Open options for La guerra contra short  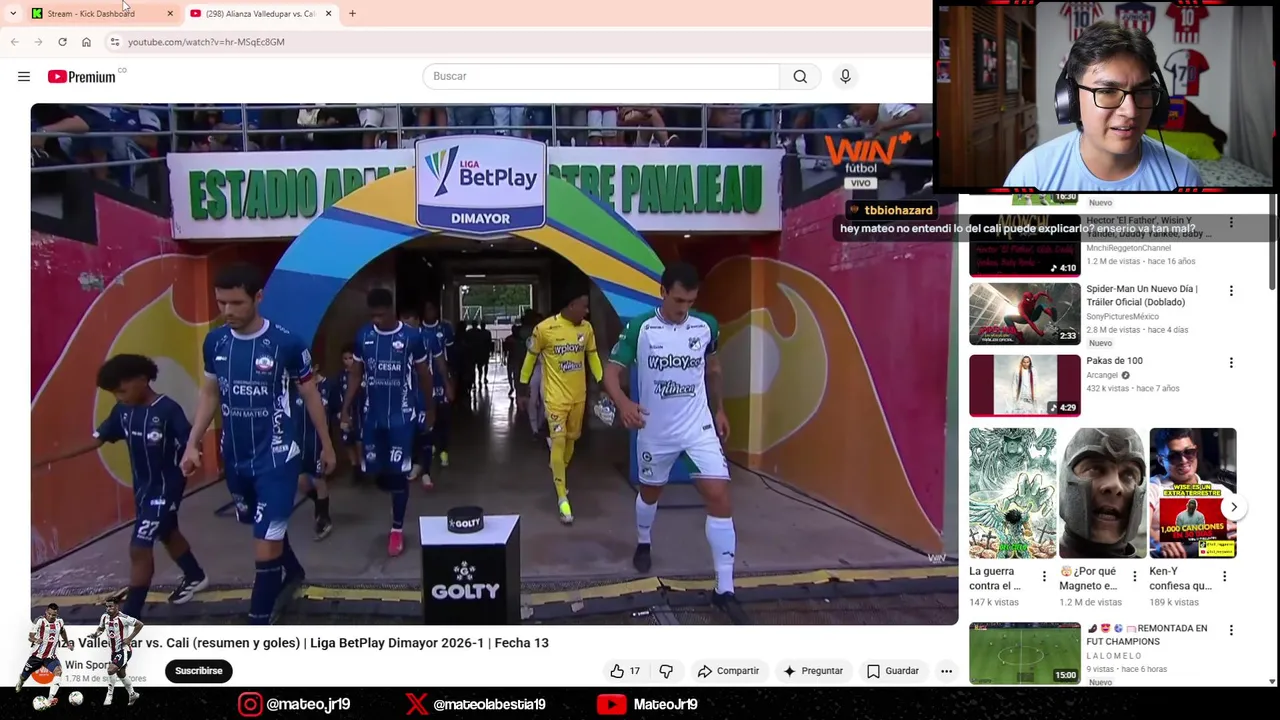click(x=1044, y=576)
